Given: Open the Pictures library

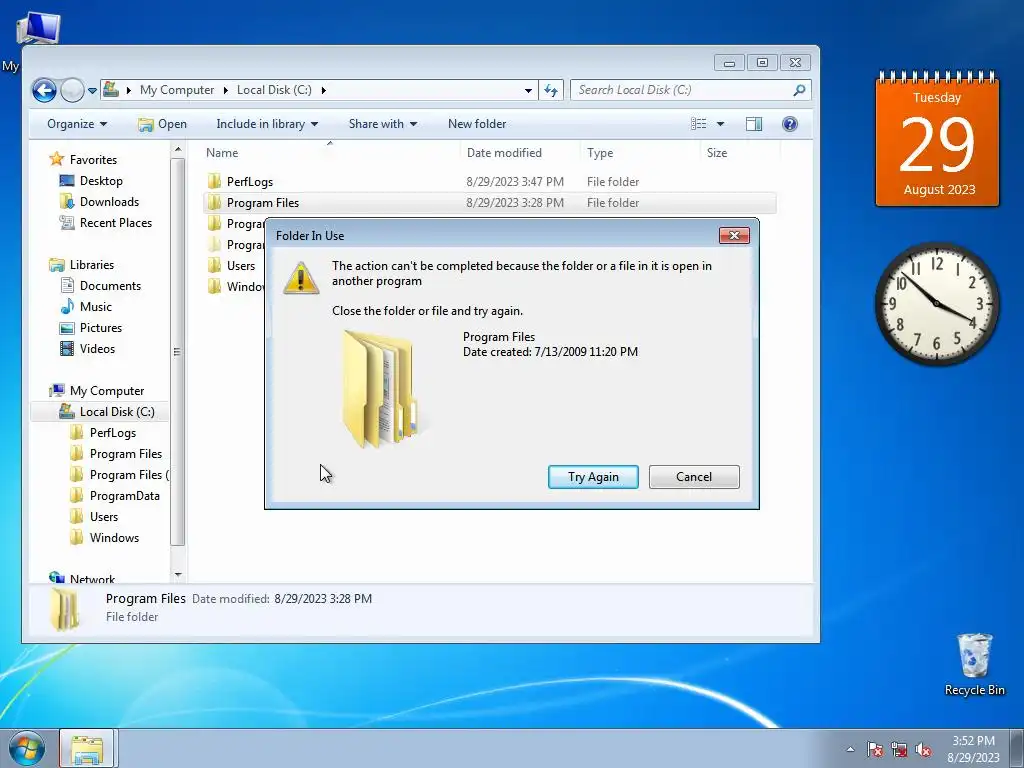Looking at the screenshot, I should coord(101,328).
